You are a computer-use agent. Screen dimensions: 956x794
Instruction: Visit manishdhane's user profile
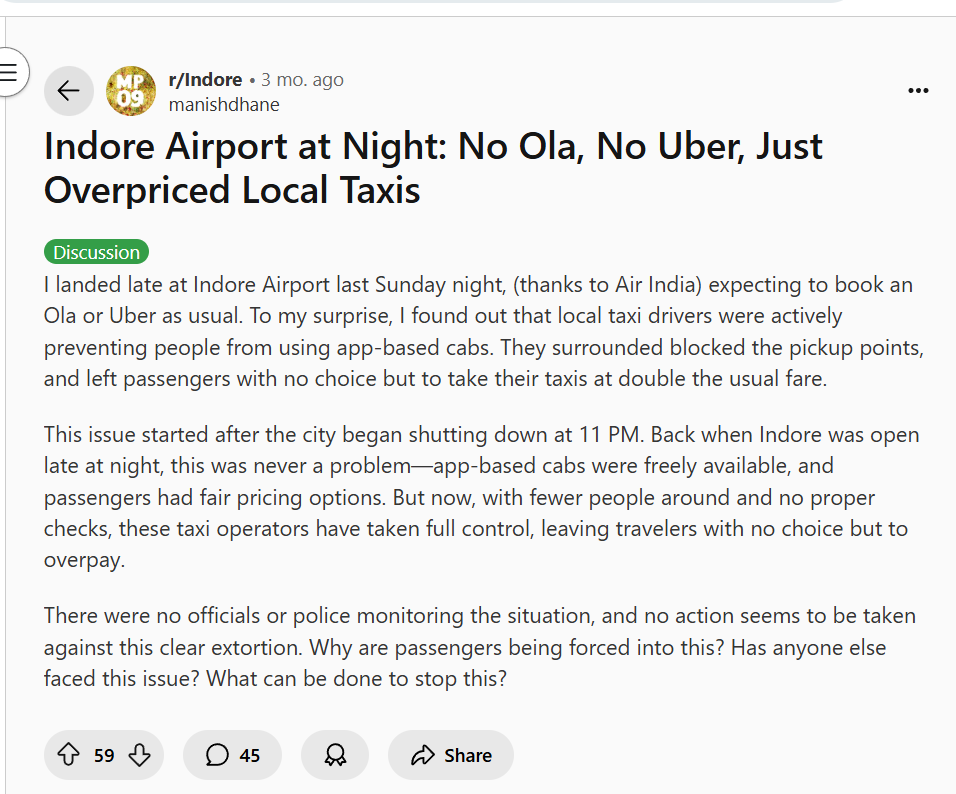pos(224,104)
